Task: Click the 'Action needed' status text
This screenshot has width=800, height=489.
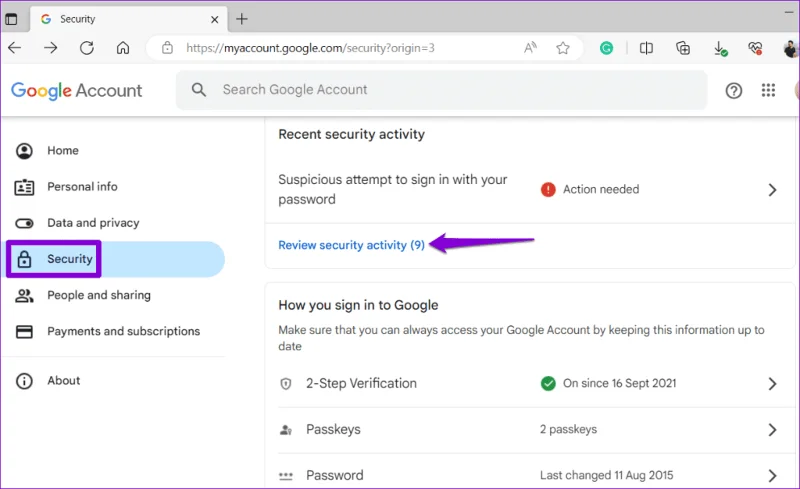Action: tap(601, 189)
